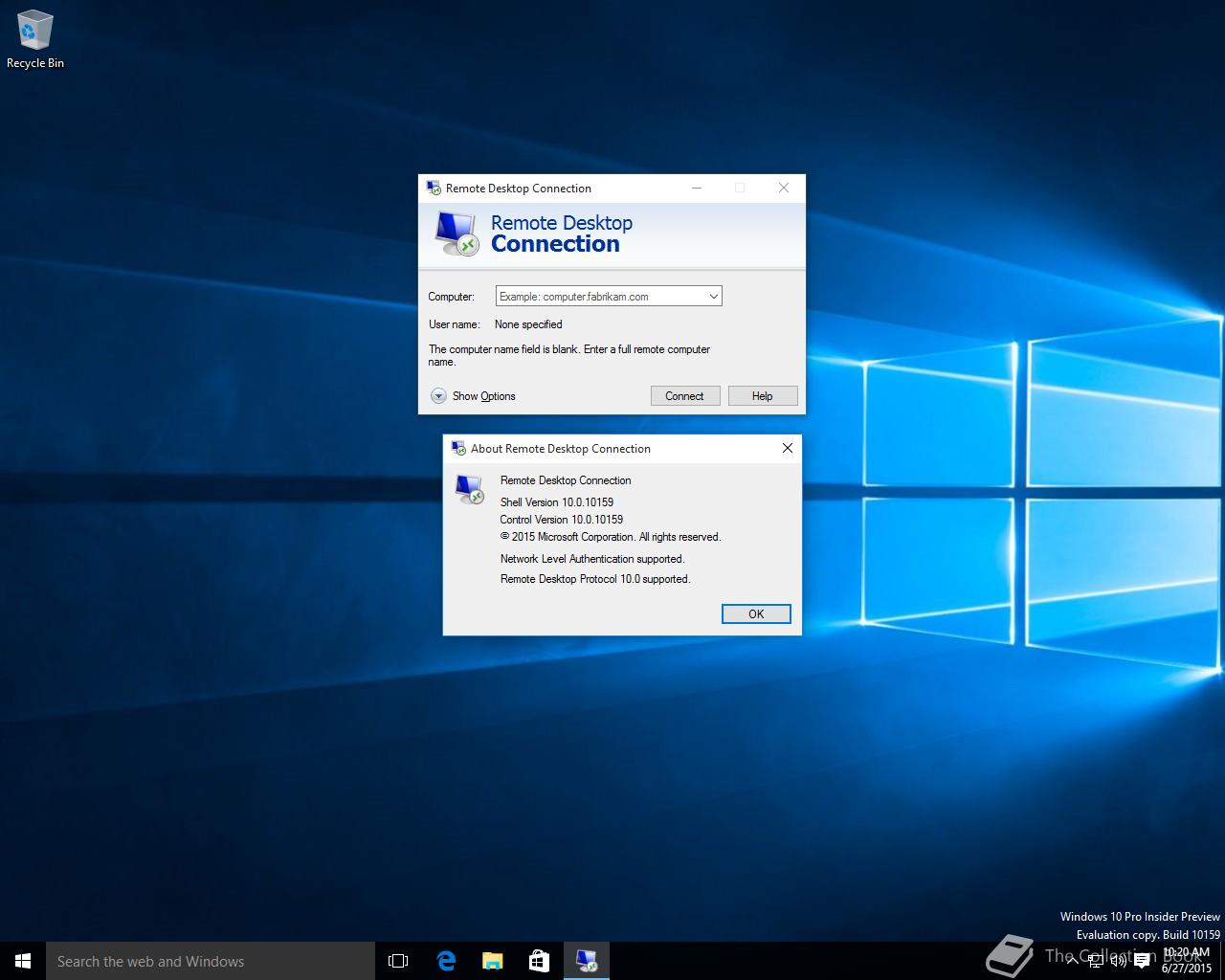1225x980 pixels.
Task: Click into the Computer name field
Action: (x=600, y=297)
